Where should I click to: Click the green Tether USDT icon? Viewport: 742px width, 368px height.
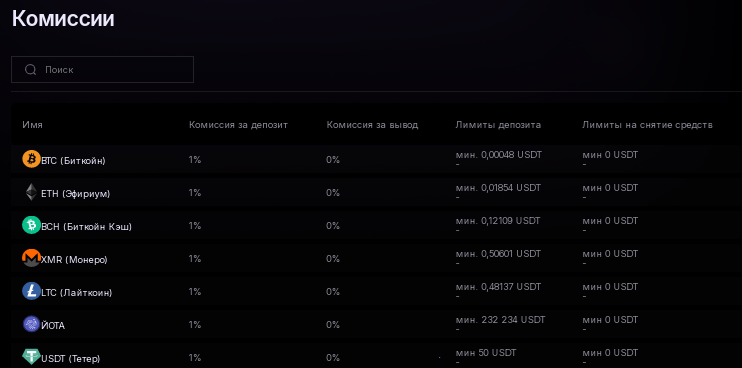coord(31,357)
